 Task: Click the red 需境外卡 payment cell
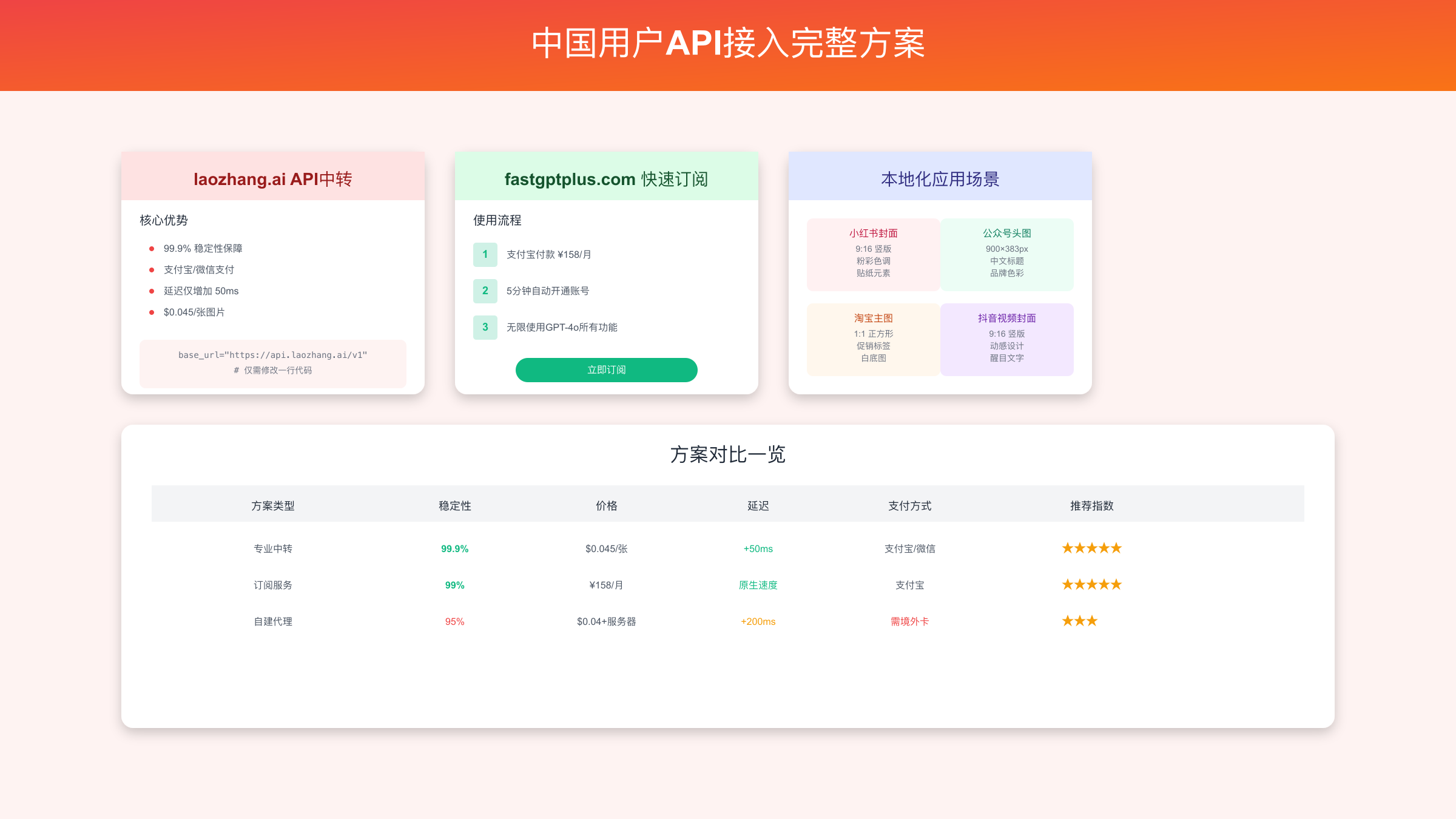[x=910, y=622]
